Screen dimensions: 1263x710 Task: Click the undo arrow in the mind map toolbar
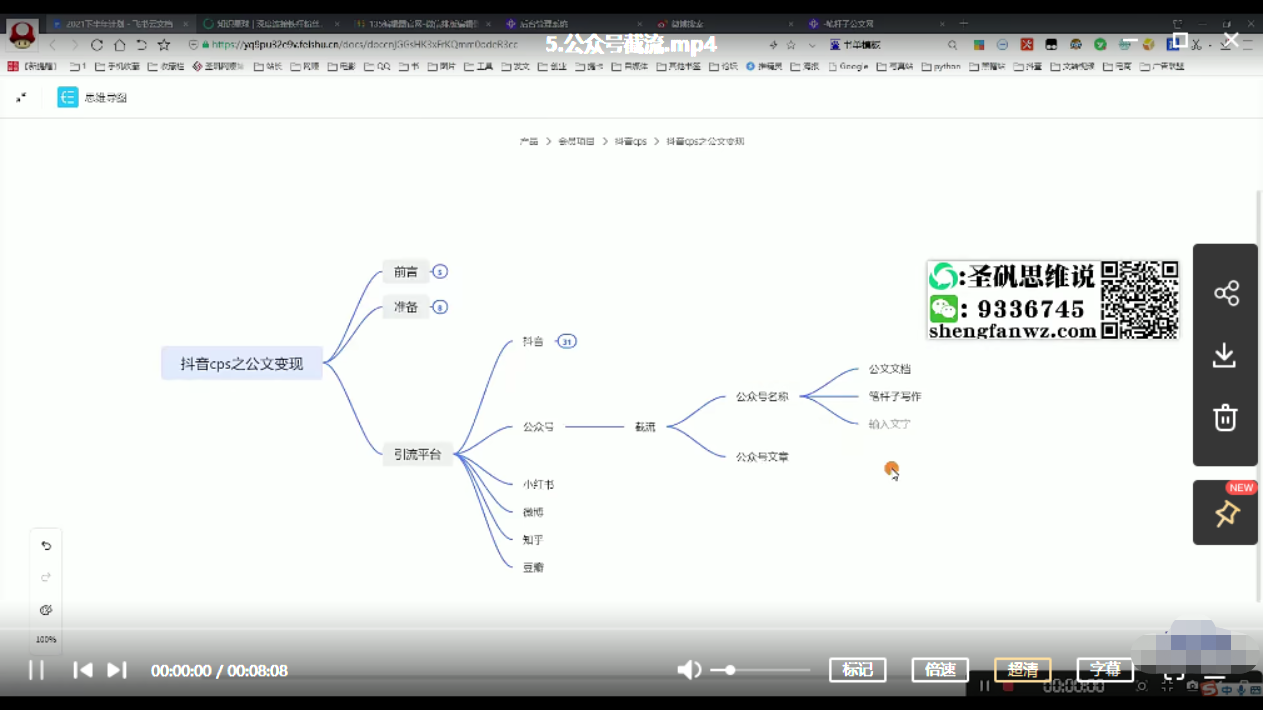pyautogui.click(x=46, y=546)
